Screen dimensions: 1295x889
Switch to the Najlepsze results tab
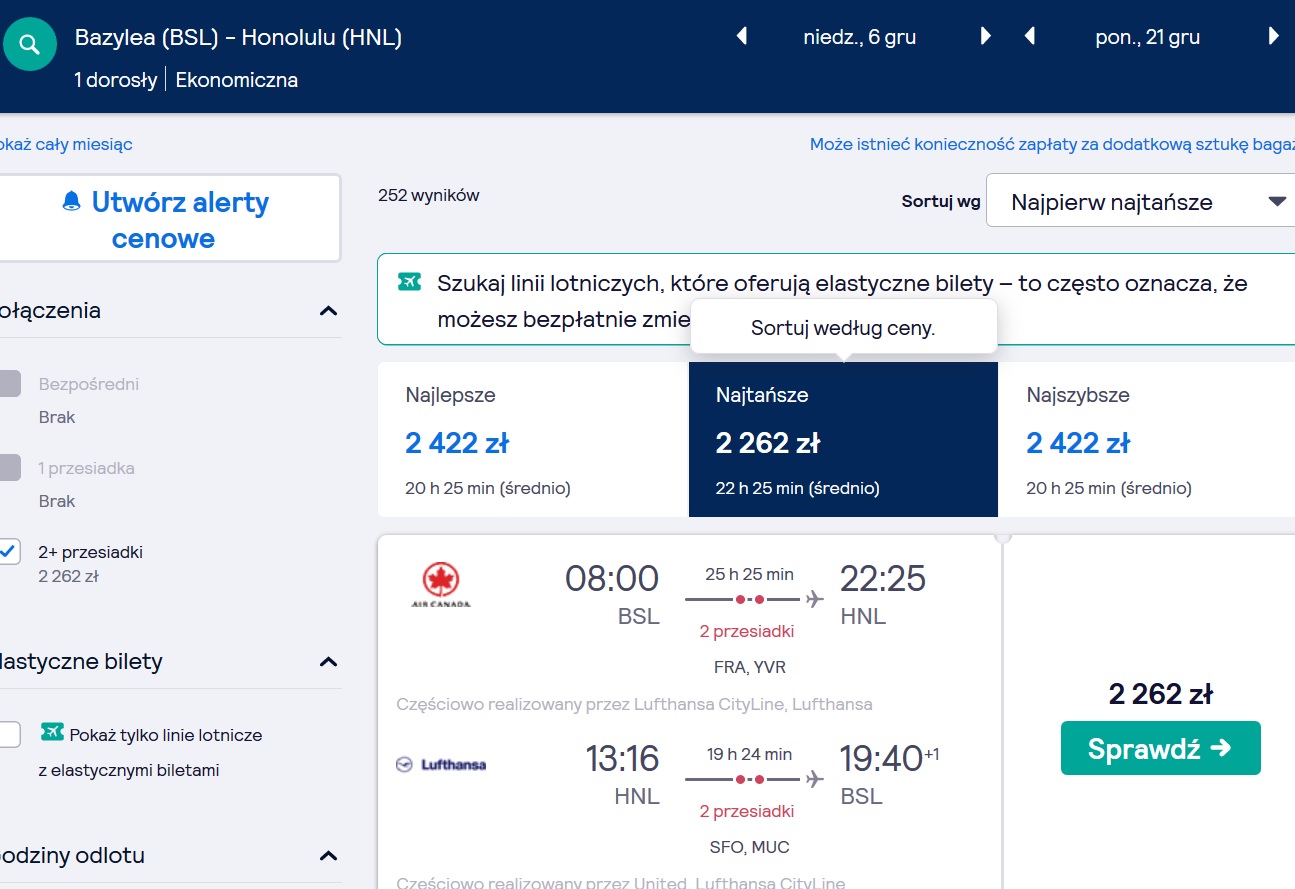point(533,440)
